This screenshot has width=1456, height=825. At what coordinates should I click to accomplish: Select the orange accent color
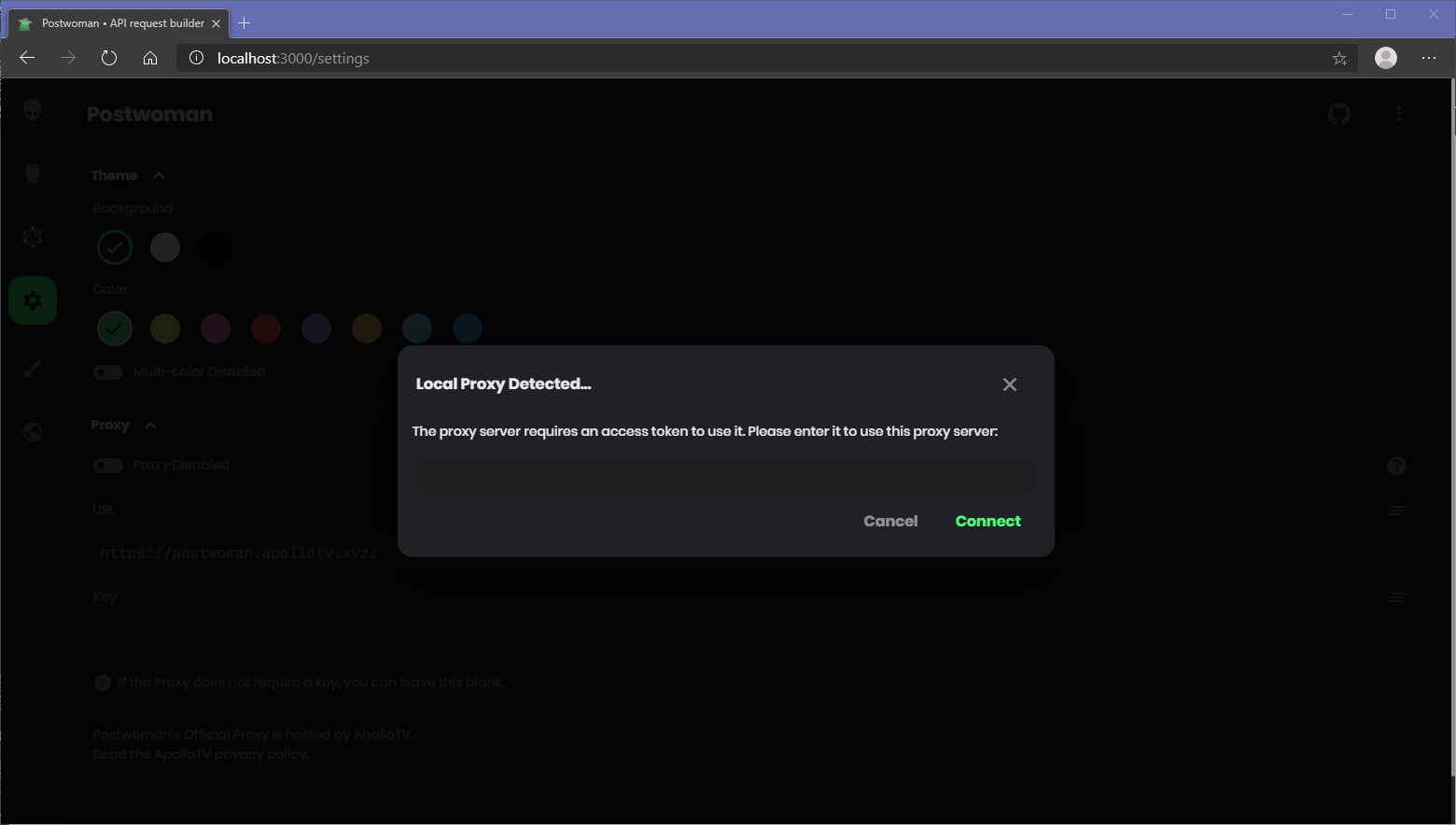[x=367, y=329]
